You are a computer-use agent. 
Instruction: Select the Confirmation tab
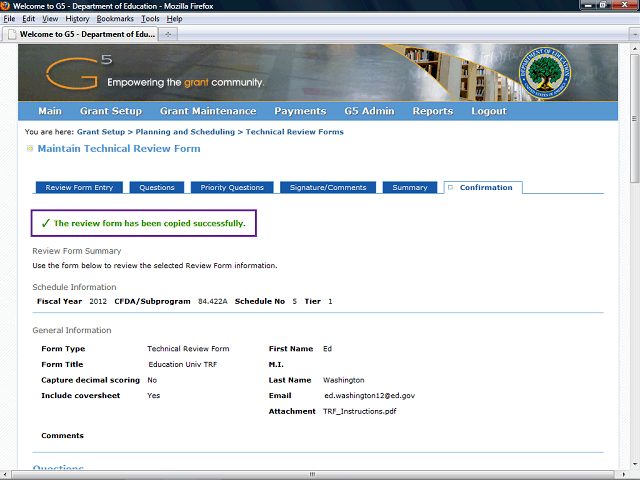pos(483,187)
